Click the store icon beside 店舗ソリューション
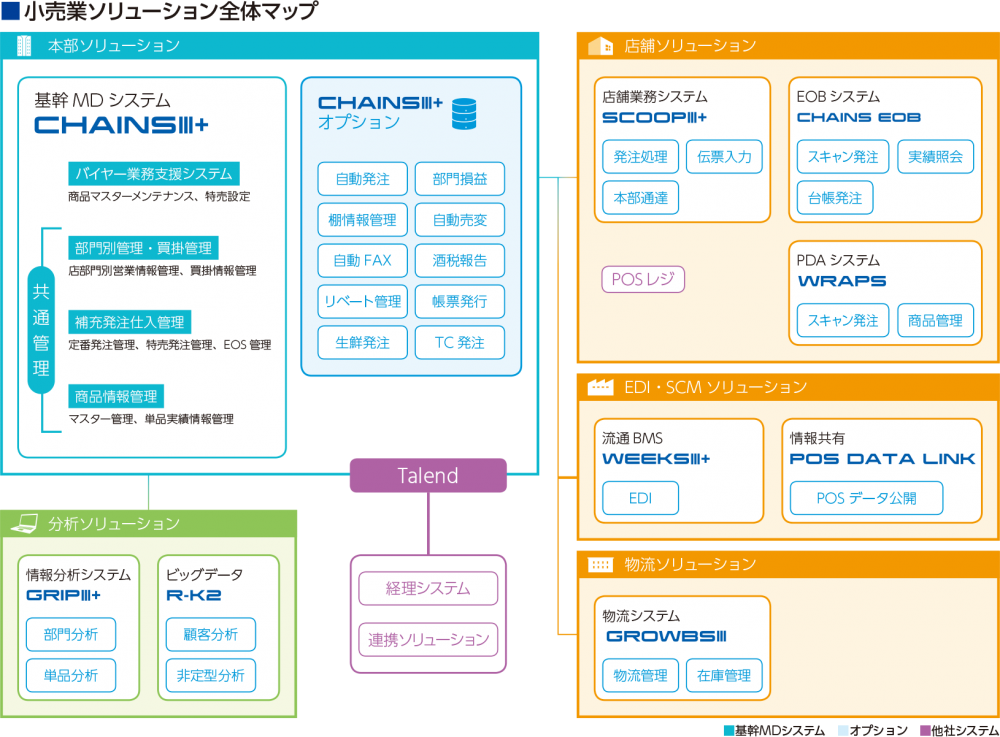 pyautogui.click(x=600, y=46)
